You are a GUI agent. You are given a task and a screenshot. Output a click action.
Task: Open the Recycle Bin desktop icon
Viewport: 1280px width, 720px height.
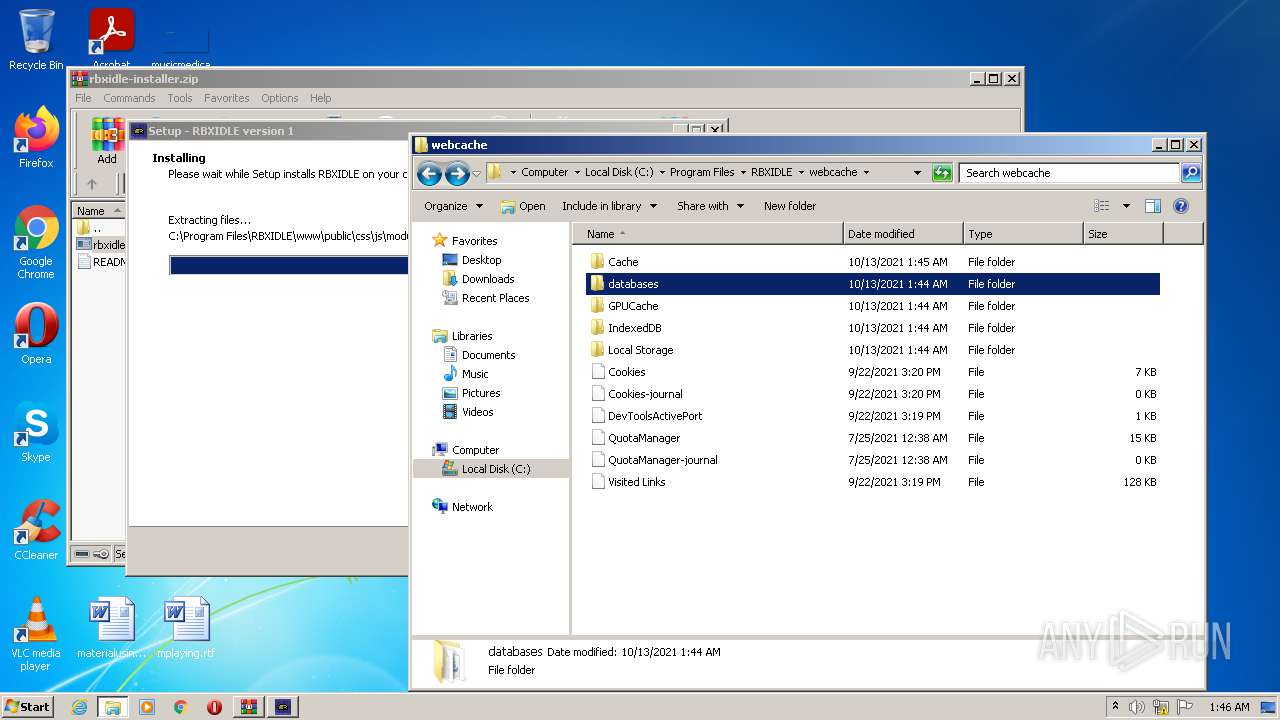click(x=36, y=40)
